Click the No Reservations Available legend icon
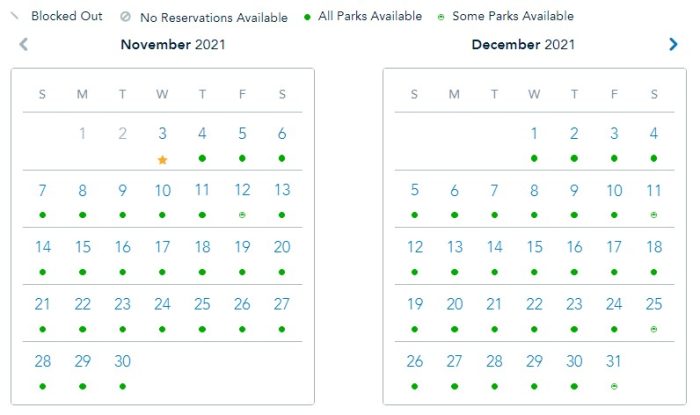 click(125, 17)
